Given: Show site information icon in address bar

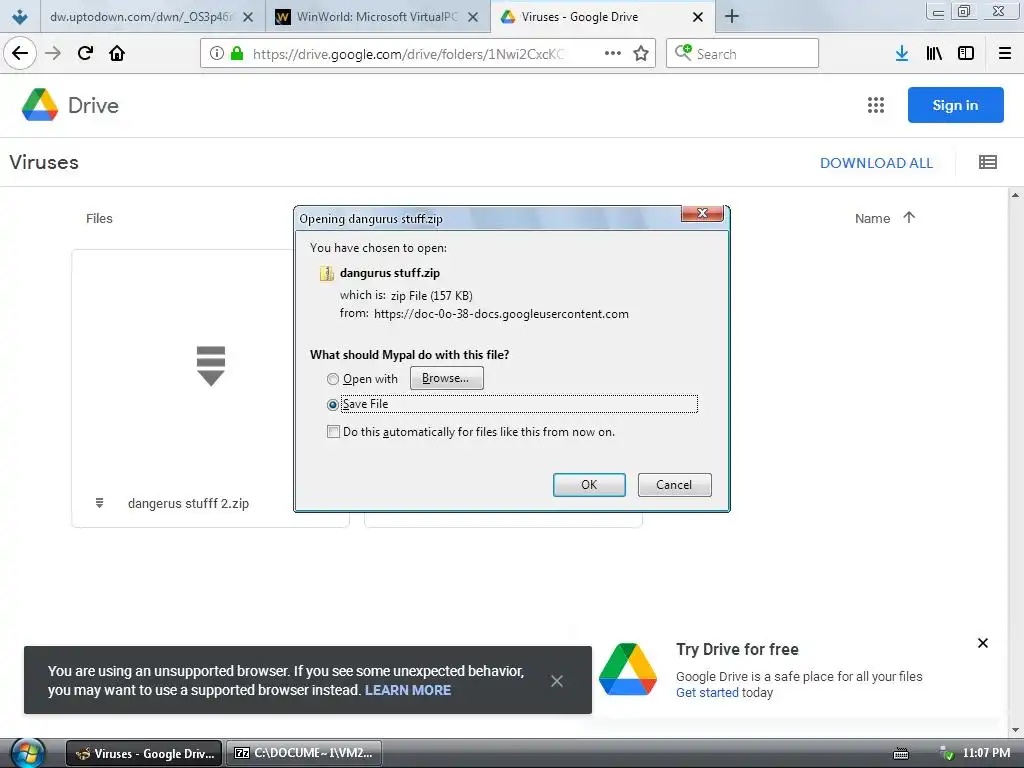Looking at the screenshot, I should coord(217,54).
